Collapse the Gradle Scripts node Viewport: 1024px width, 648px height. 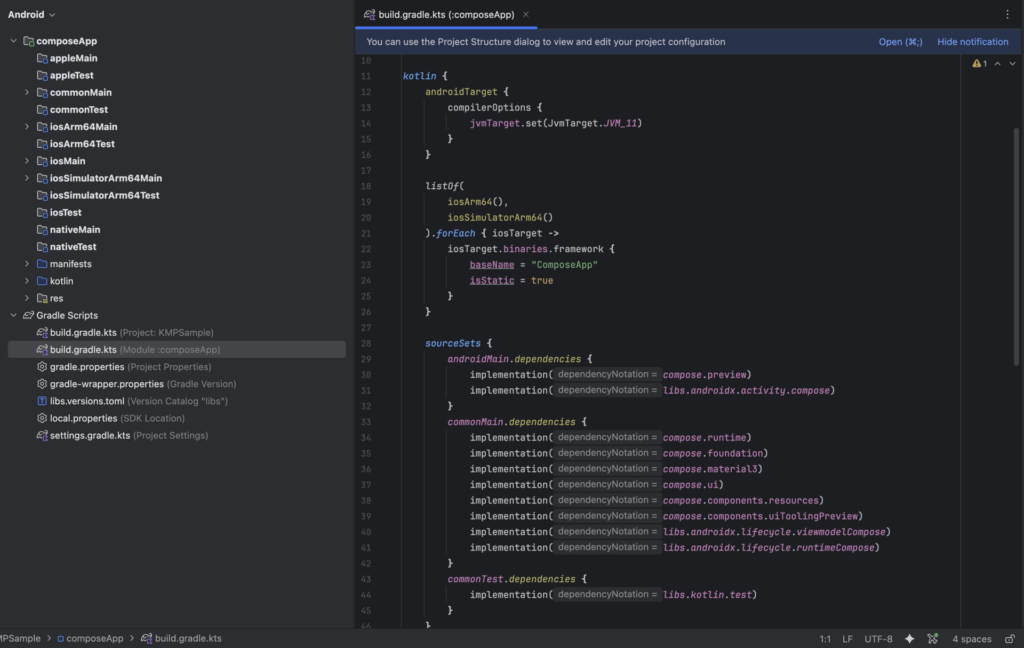click(x=14, y=315)
